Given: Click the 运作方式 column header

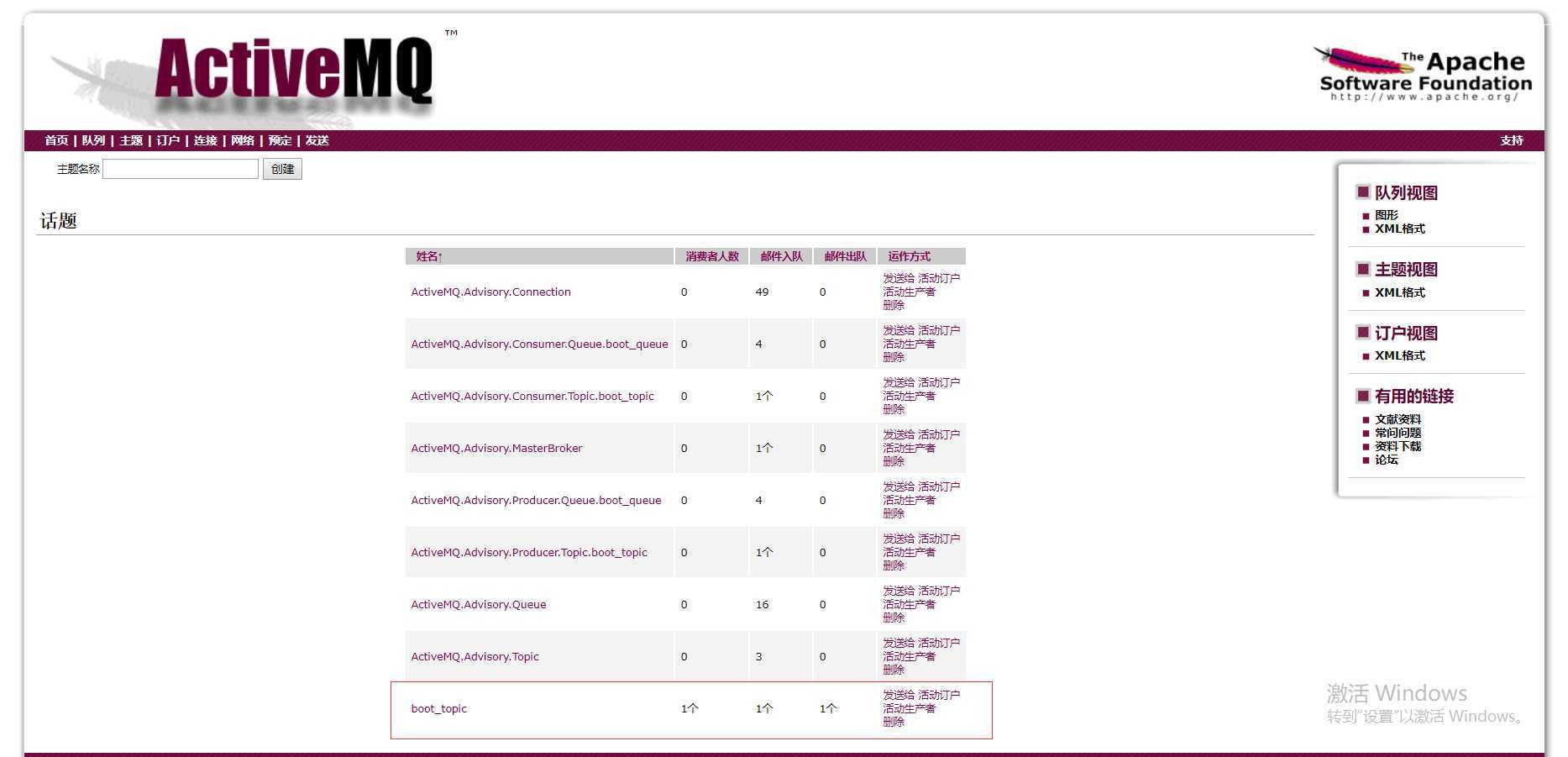Looking at the screenshot, I should (910, 256).
